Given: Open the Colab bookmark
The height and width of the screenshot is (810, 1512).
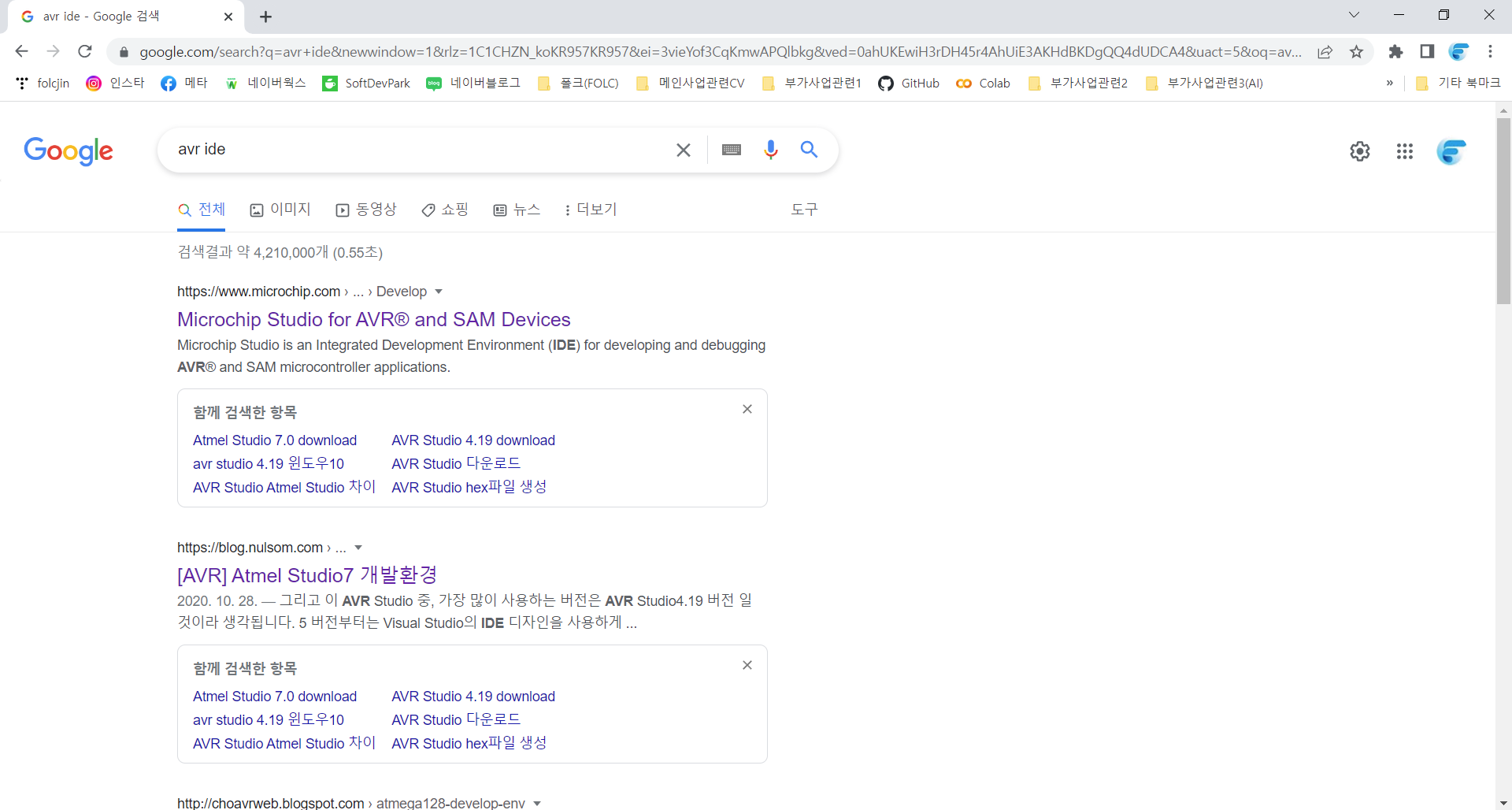Looking at the screenshot, I should (x=983, y=84).
